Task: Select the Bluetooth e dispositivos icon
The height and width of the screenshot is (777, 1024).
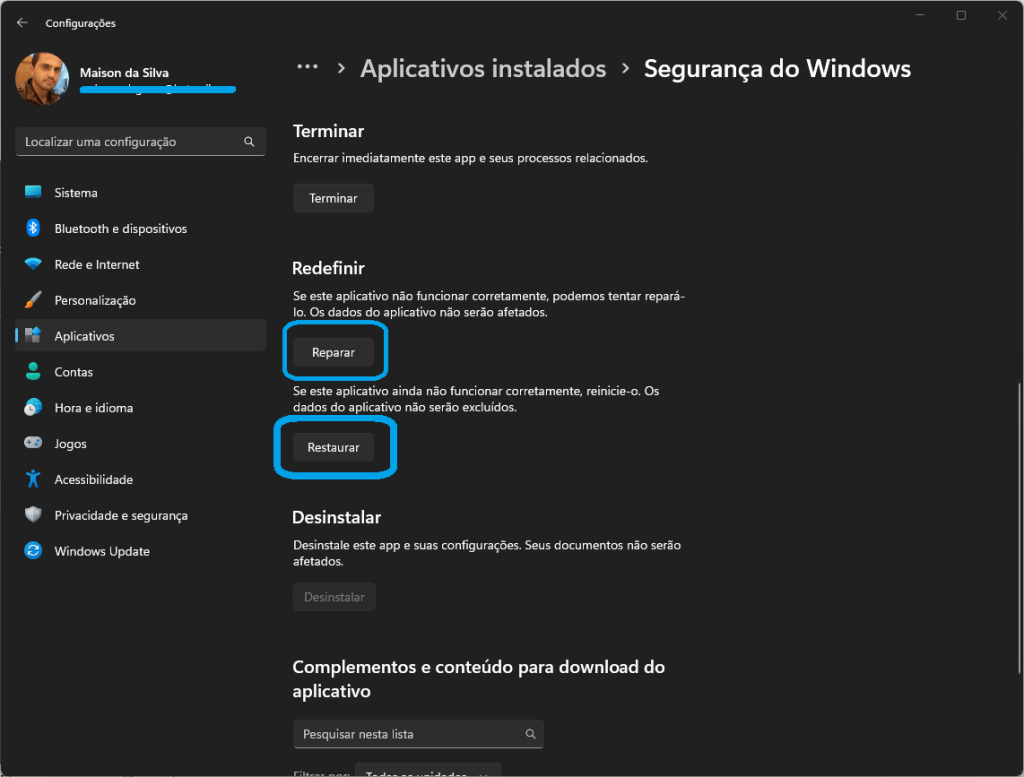Action: tap(33, 228)
